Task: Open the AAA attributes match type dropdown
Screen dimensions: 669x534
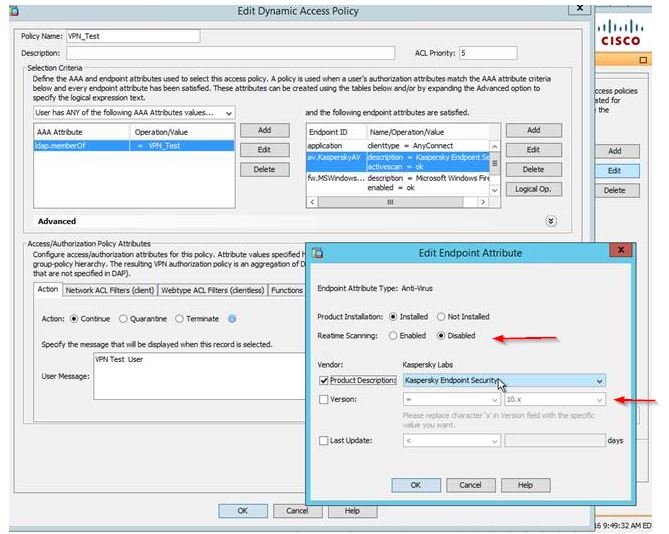Action: pos(134,113)
